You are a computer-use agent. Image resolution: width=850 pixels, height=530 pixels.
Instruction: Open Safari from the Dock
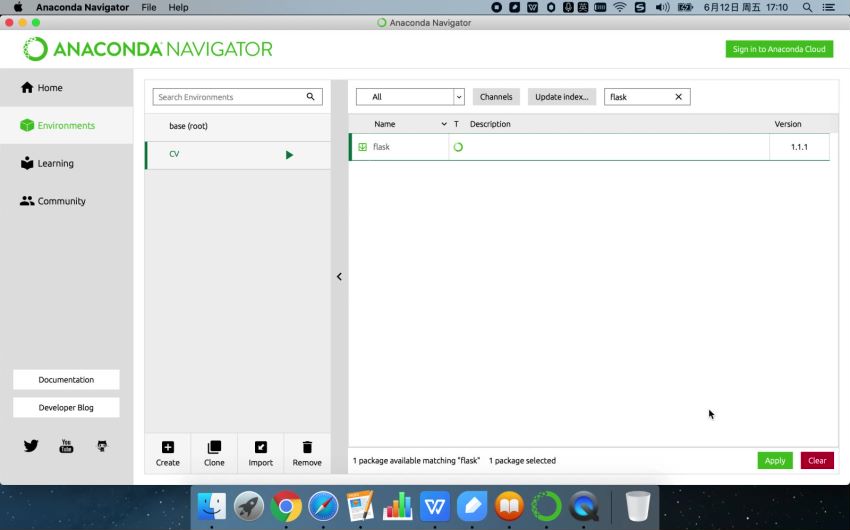[x=323, y=506]
